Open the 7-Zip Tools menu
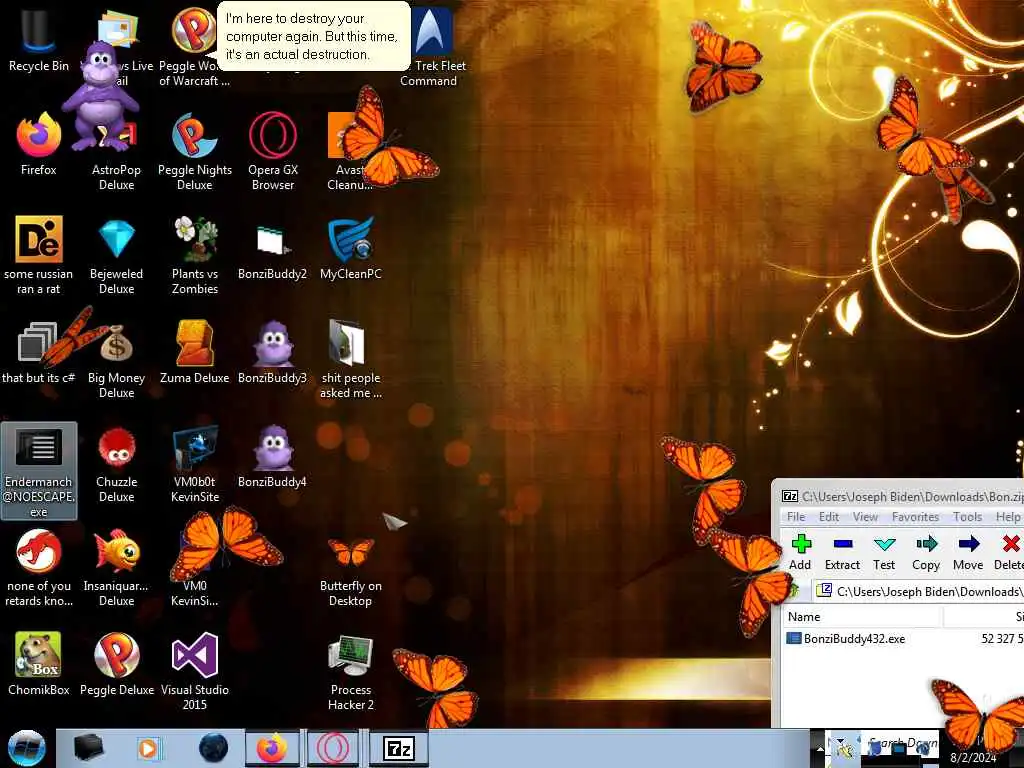The width and height of the screenshot is (1024, 768). [x=967, y=517]
